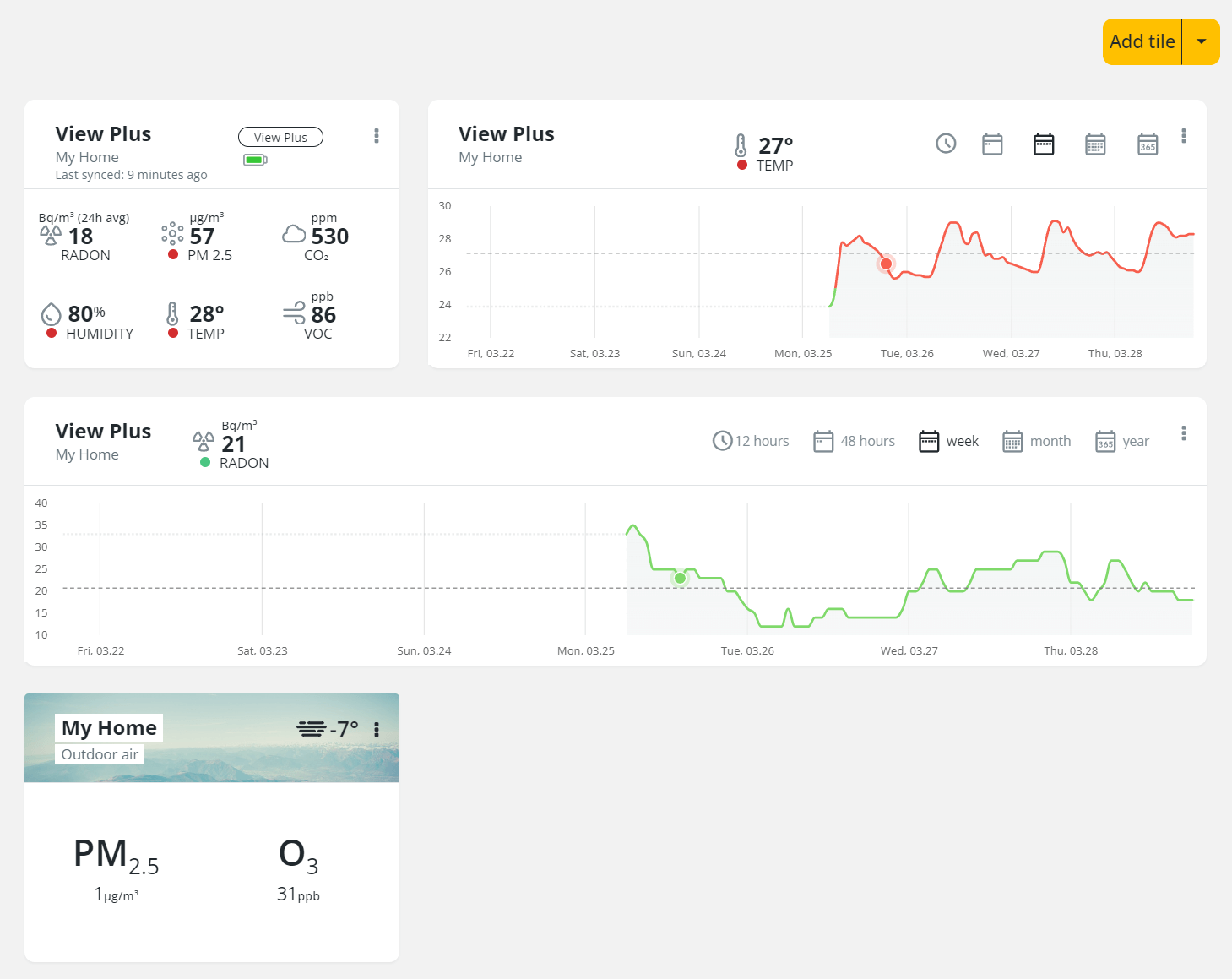Open the My Home outdoor tile options menu
This screenshot has height=979, width=1232.
(x=377, y=729)
